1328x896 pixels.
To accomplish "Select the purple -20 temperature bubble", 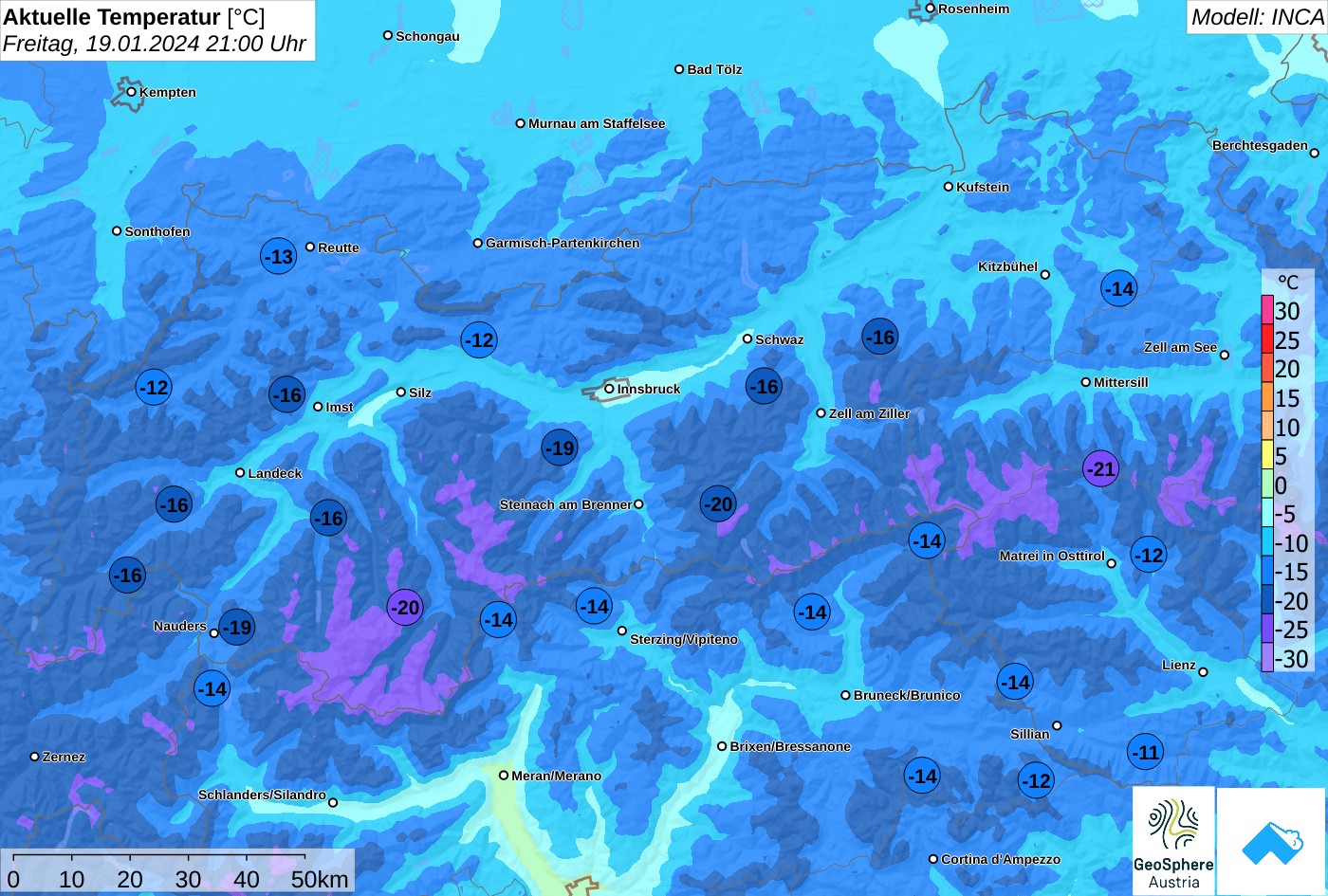I will point(404,608).
